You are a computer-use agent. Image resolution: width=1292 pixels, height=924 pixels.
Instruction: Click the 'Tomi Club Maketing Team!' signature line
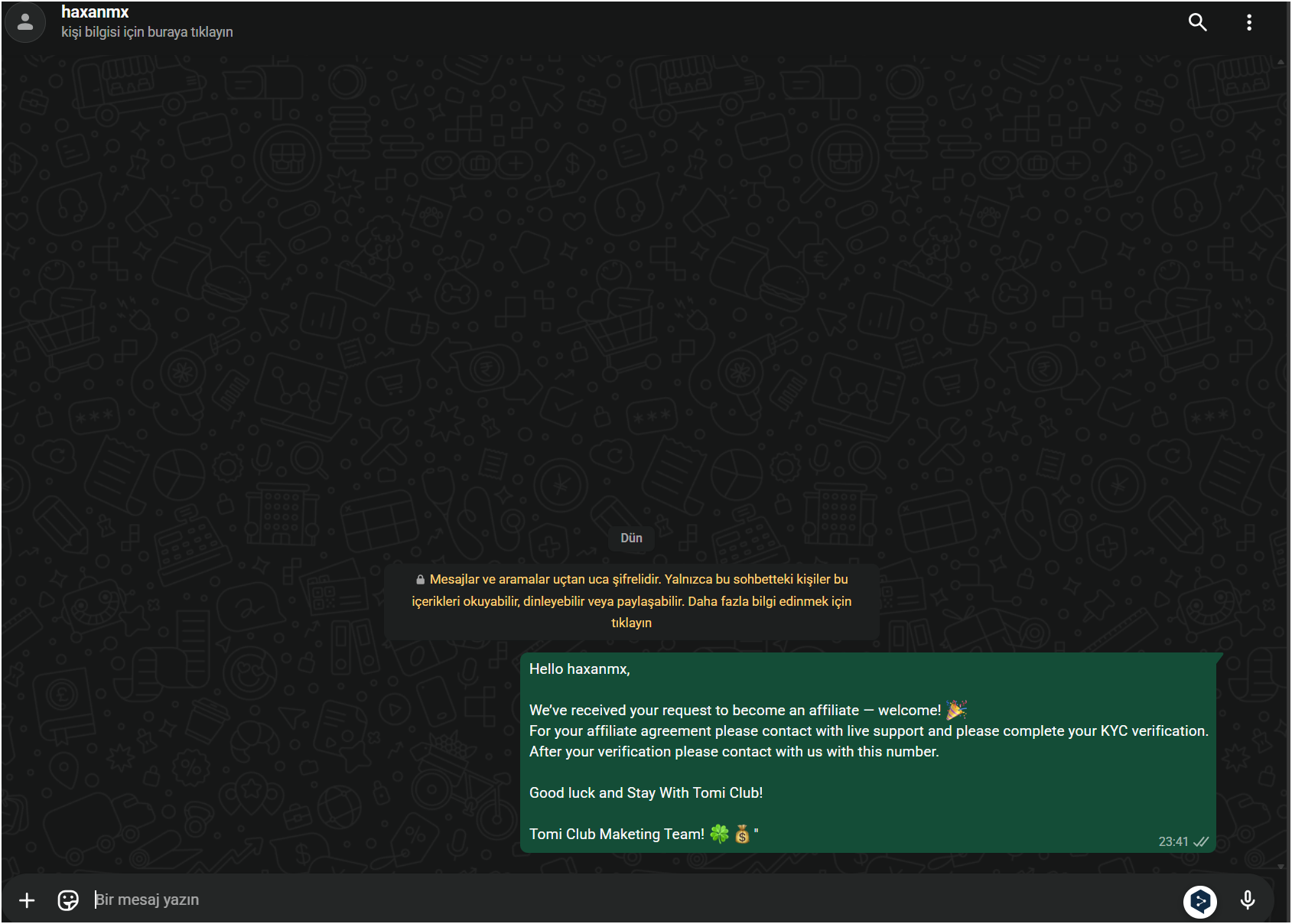point(617,835)
